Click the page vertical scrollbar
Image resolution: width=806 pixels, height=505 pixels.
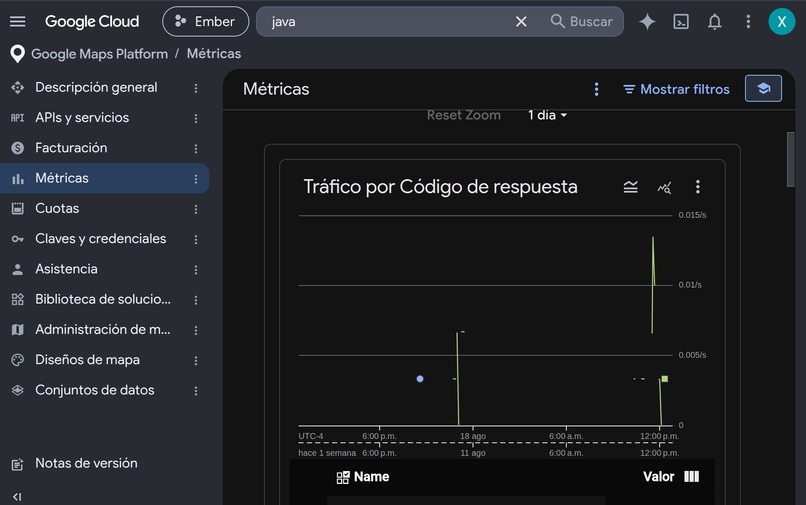pos(791,159)
